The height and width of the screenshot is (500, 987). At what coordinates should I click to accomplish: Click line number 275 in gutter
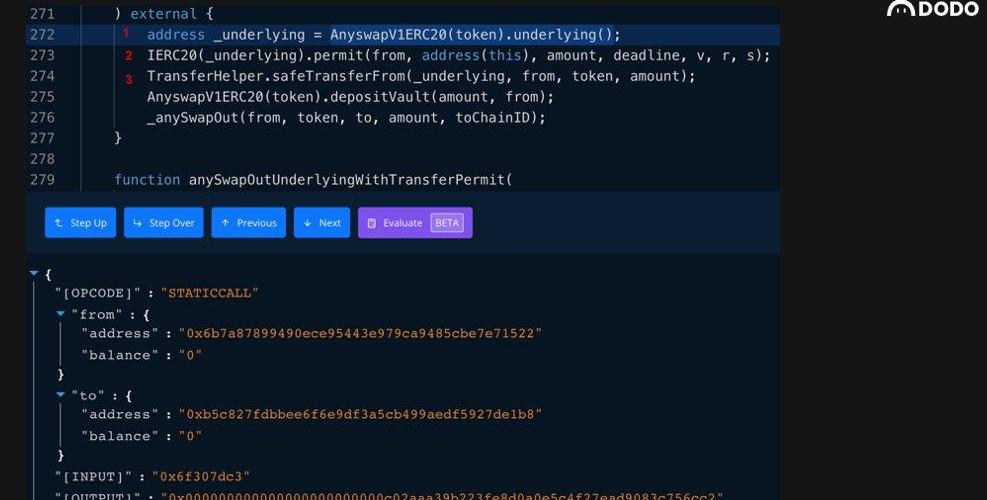[43, 97]
